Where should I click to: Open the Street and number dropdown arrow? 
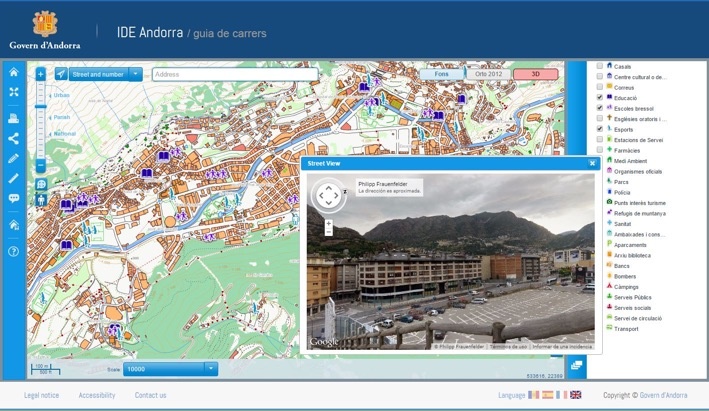click(135, 74)
